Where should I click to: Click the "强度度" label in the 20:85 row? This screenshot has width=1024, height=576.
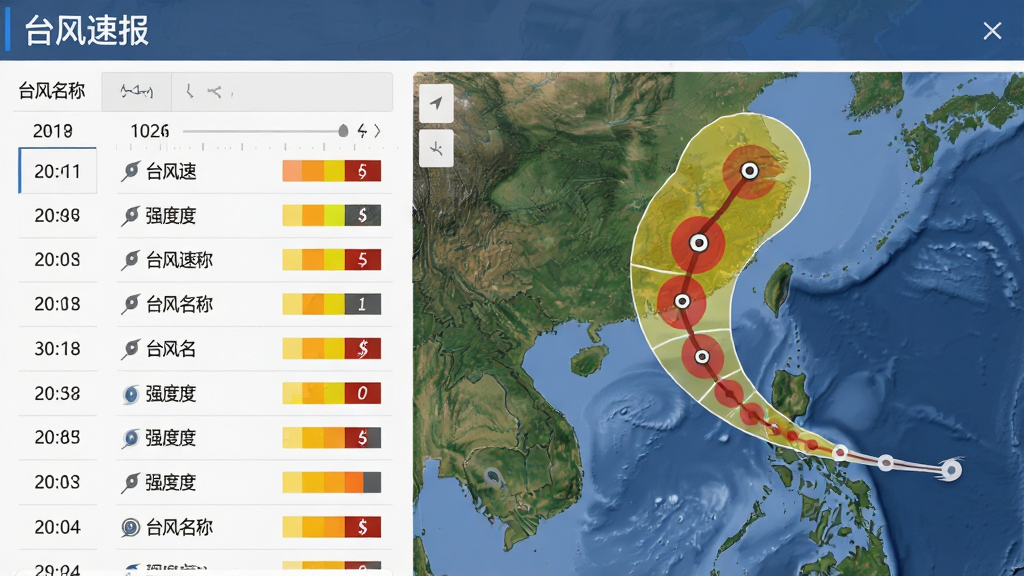tap(171, 438)
